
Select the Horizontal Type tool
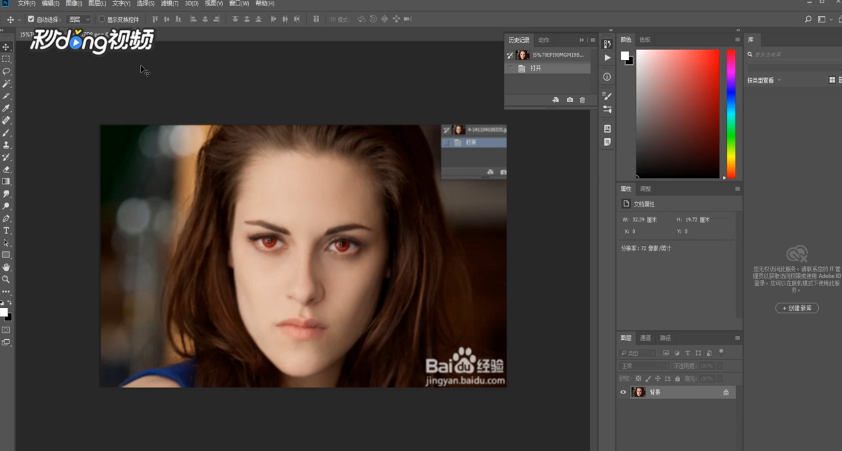click(6, 230)
